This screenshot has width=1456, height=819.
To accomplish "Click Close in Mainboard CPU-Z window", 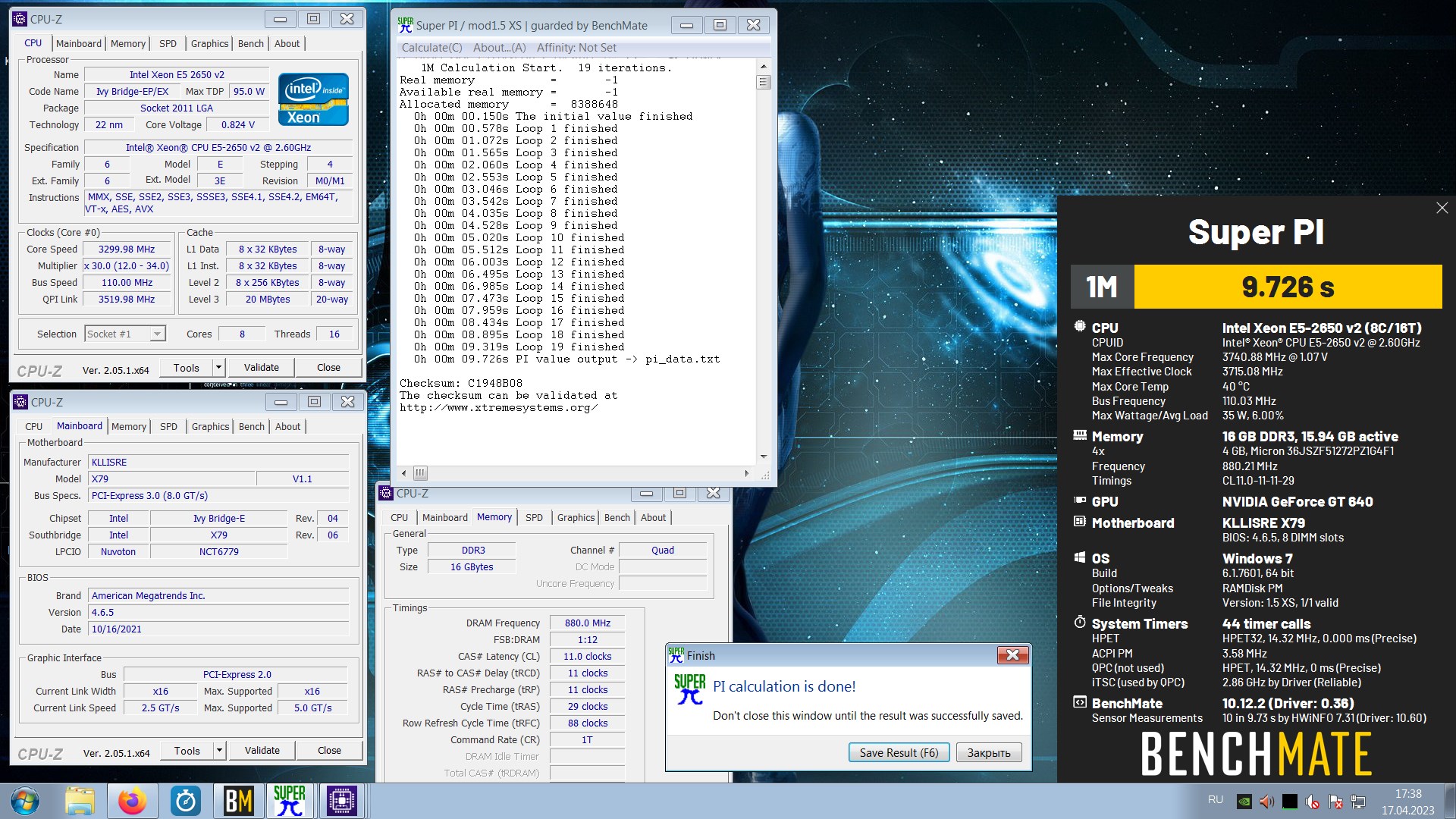I will (329, 750).
